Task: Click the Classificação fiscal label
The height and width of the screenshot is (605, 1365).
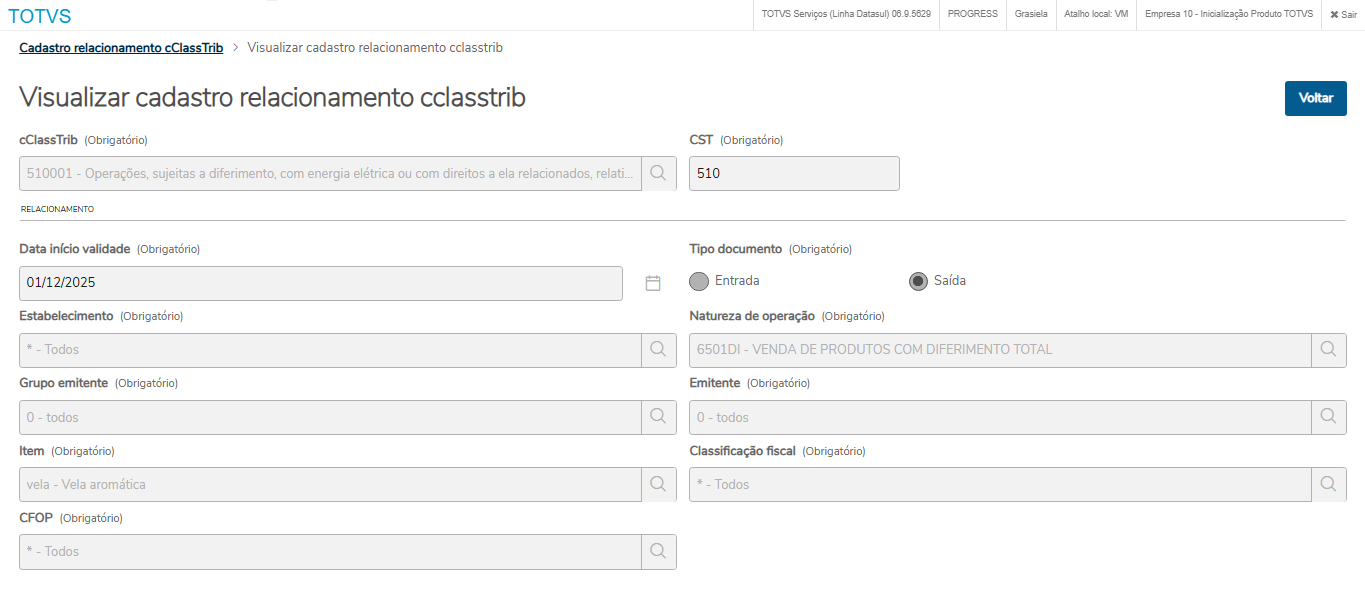Action: (x=742, y=451)
